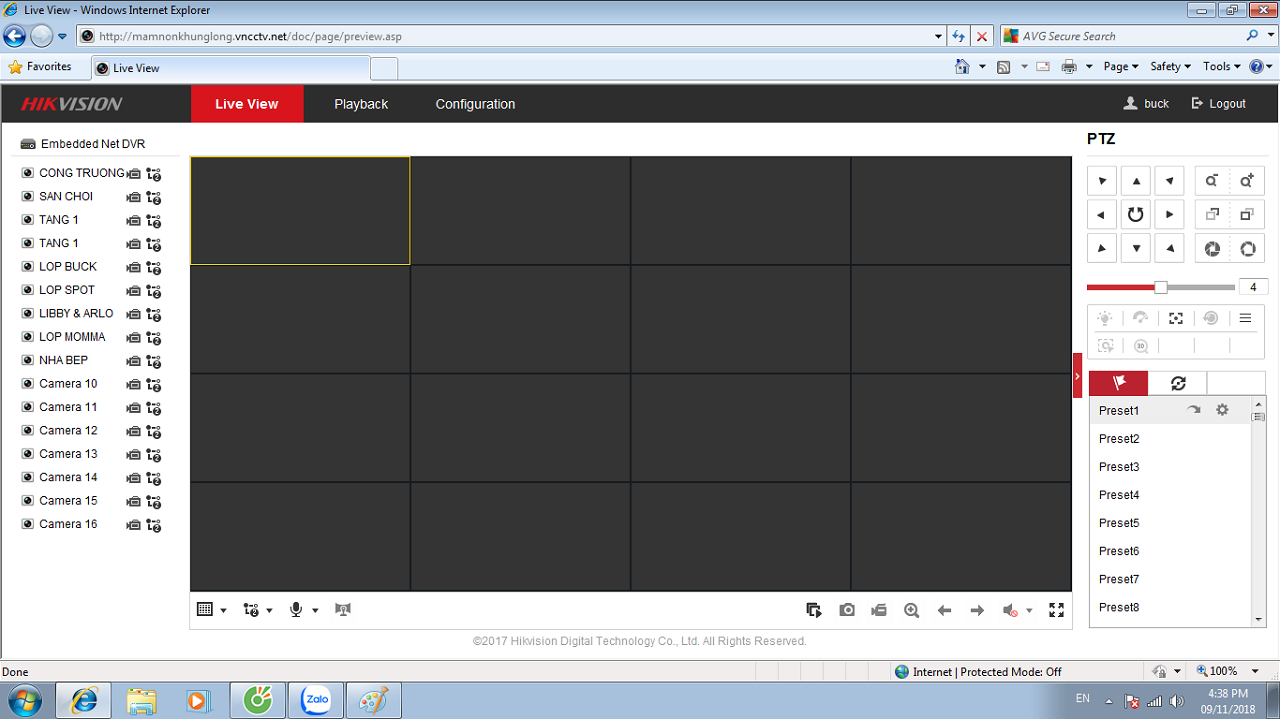
Task: Collapse the PTZ panel with red handle
Action: 1077,376
